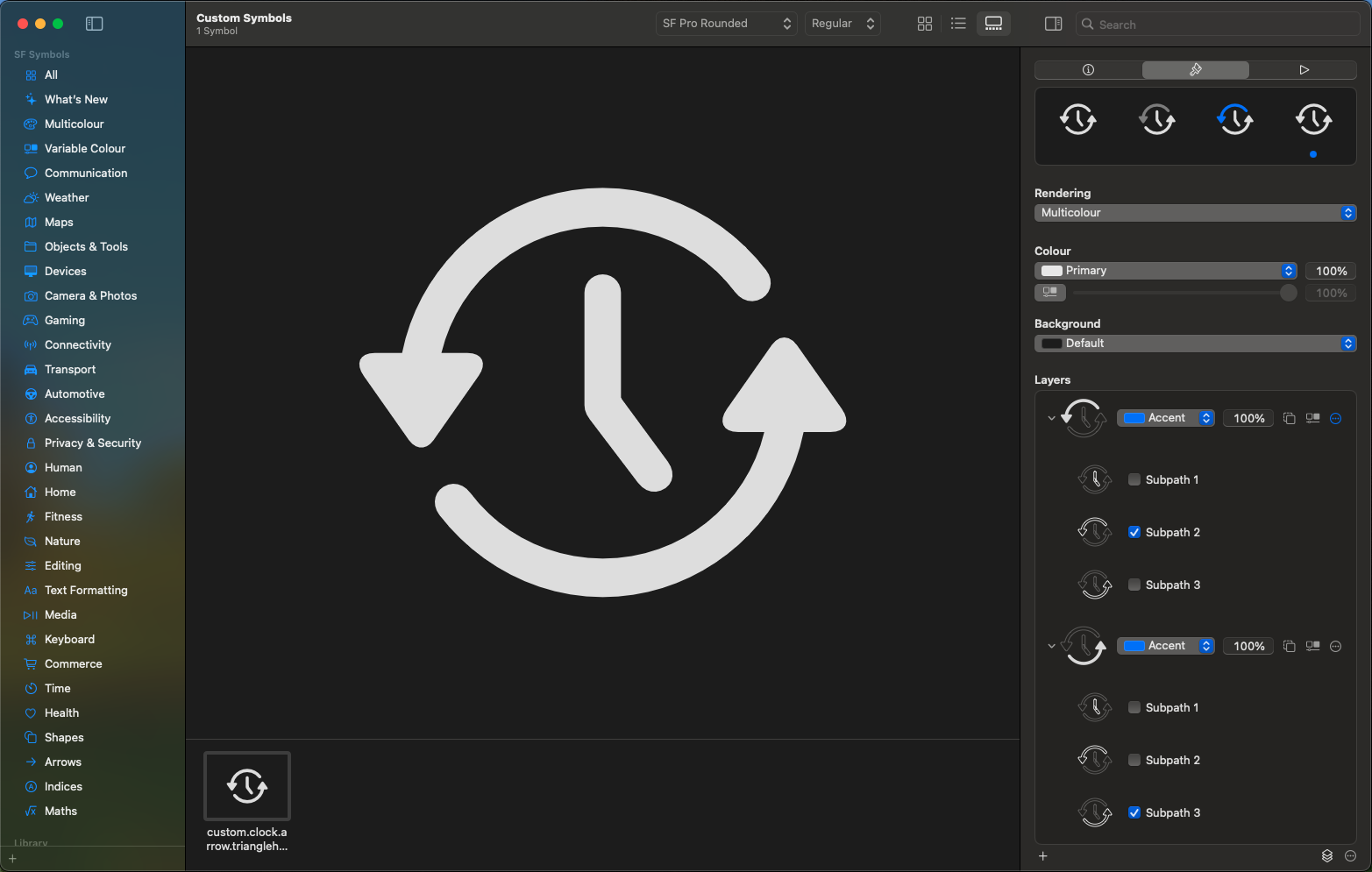Click second layer's hierarchy level icon

(1312, 647)
